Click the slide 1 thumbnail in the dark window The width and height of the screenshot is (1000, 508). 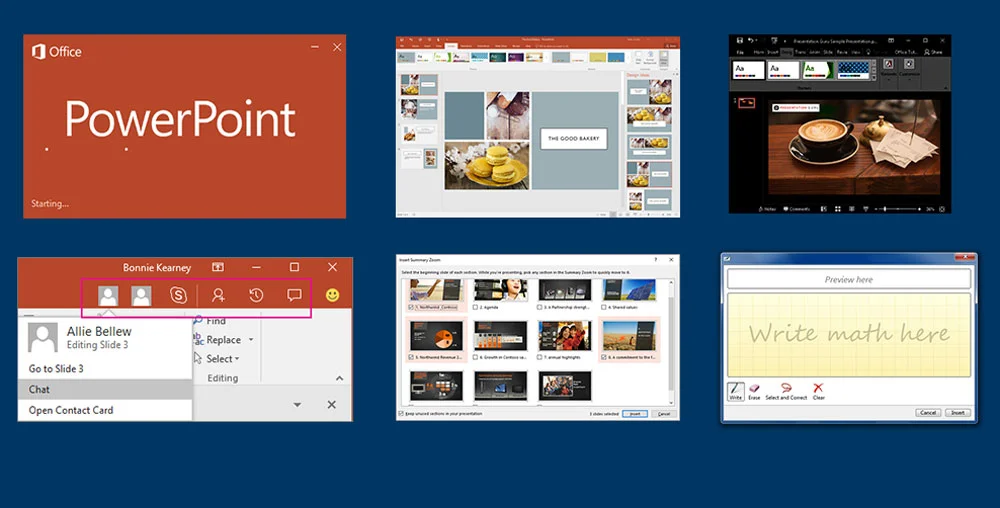pyautogui.click(x=746, y=103)
